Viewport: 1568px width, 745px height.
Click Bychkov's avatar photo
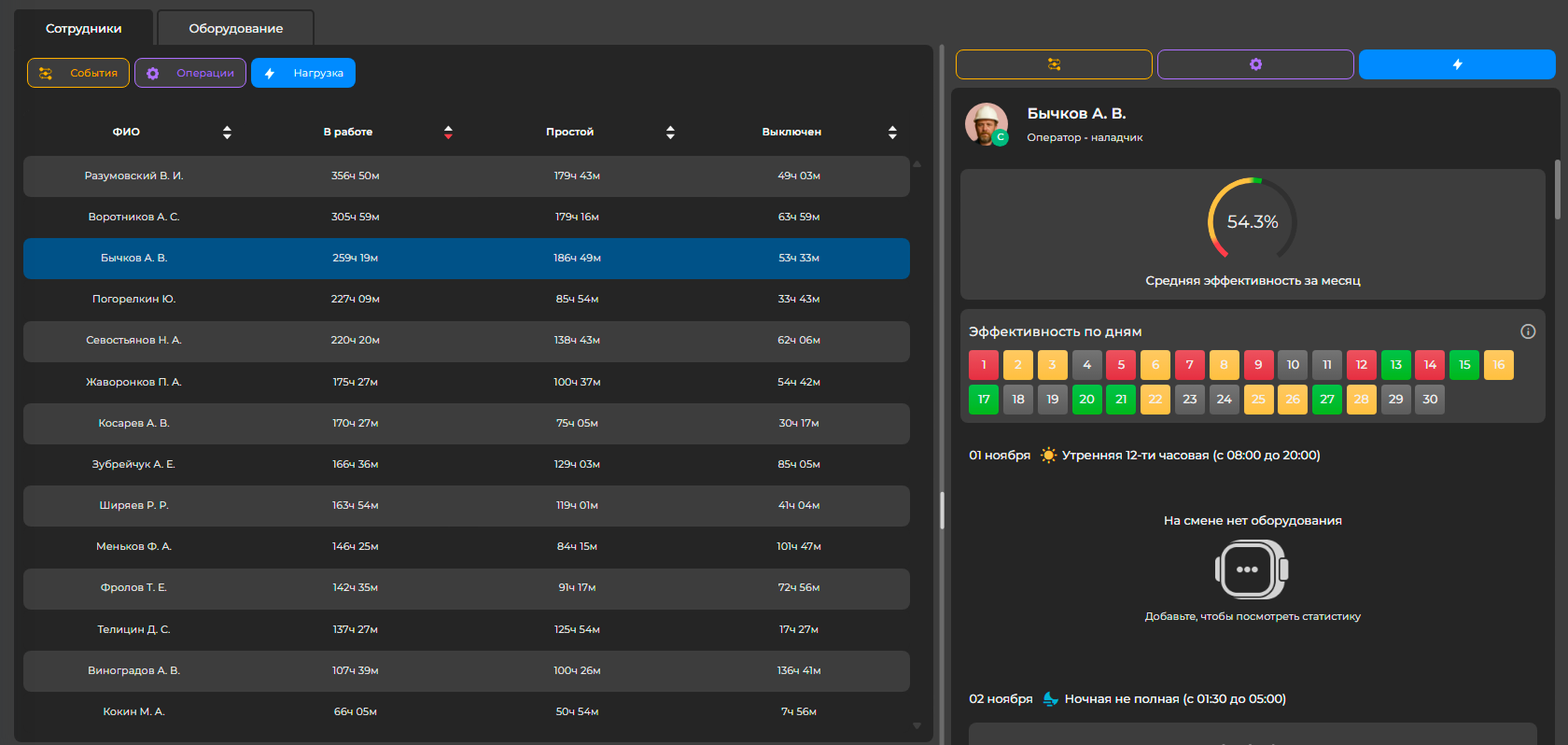point(986,123)
